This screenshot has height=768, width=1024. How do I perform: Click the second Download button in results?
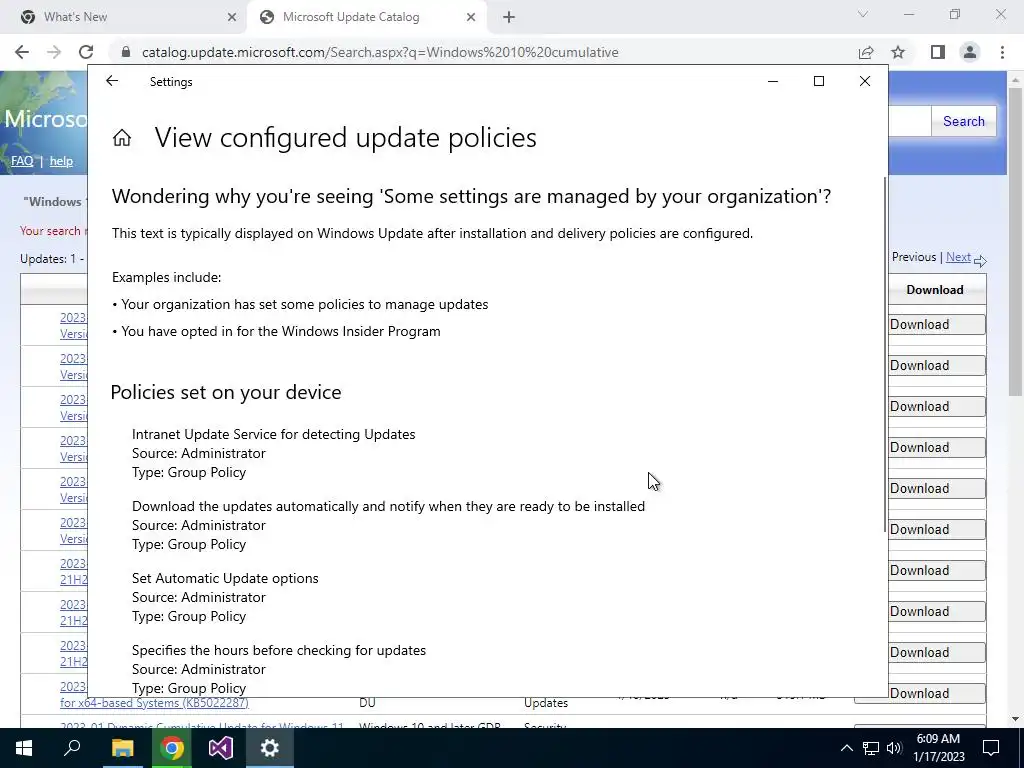[x=936, y=366]
